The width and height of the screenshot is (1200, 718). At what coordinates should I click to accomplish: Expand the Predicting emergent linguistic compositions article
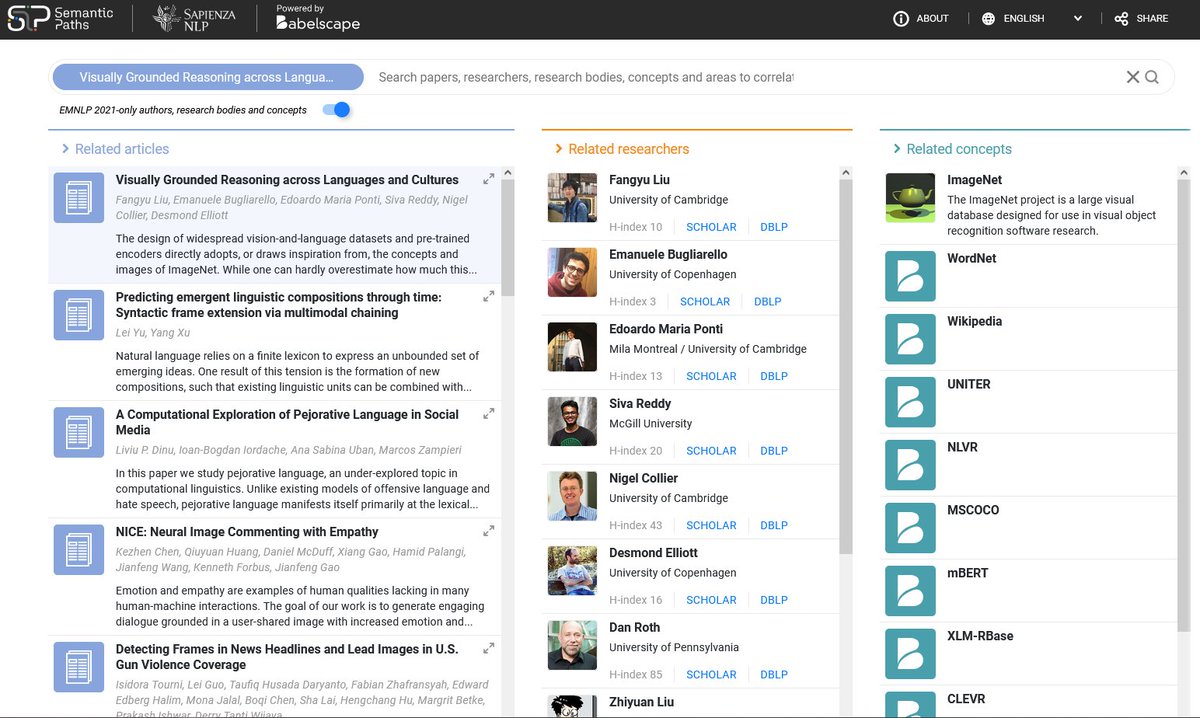coord(489,297)
